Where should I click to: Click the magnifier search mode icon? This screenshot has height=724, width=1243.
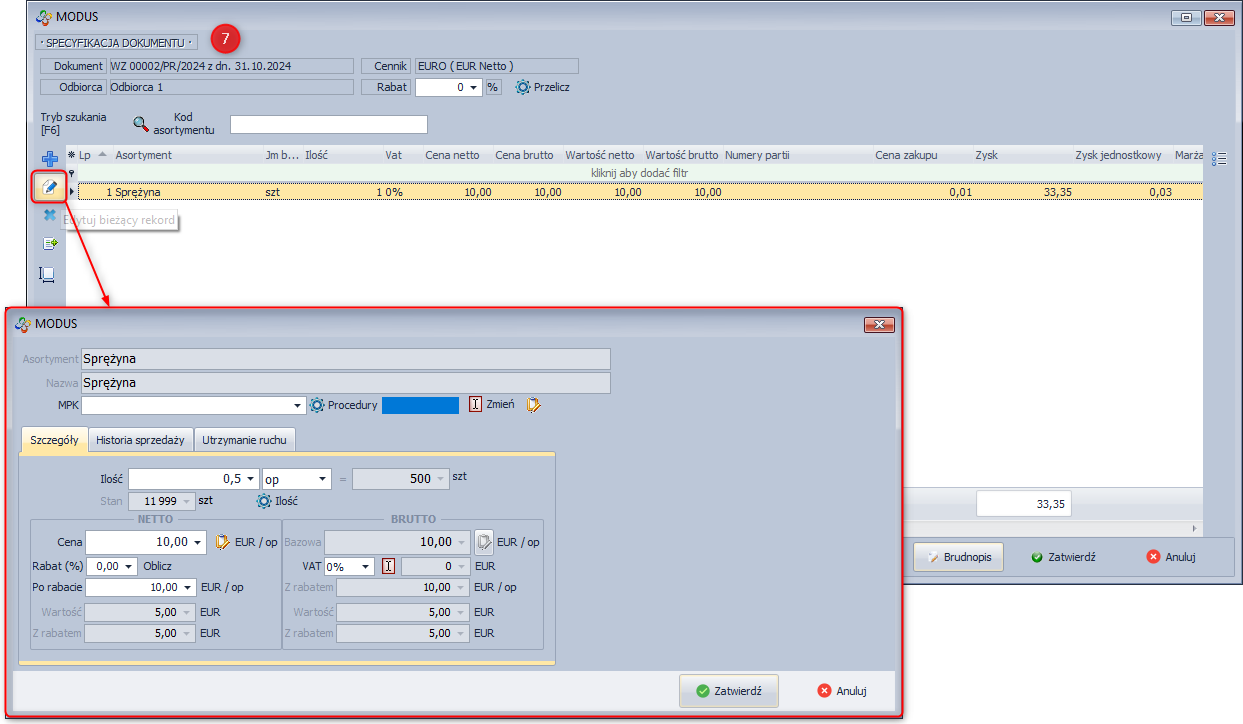(x=141, y=124)
